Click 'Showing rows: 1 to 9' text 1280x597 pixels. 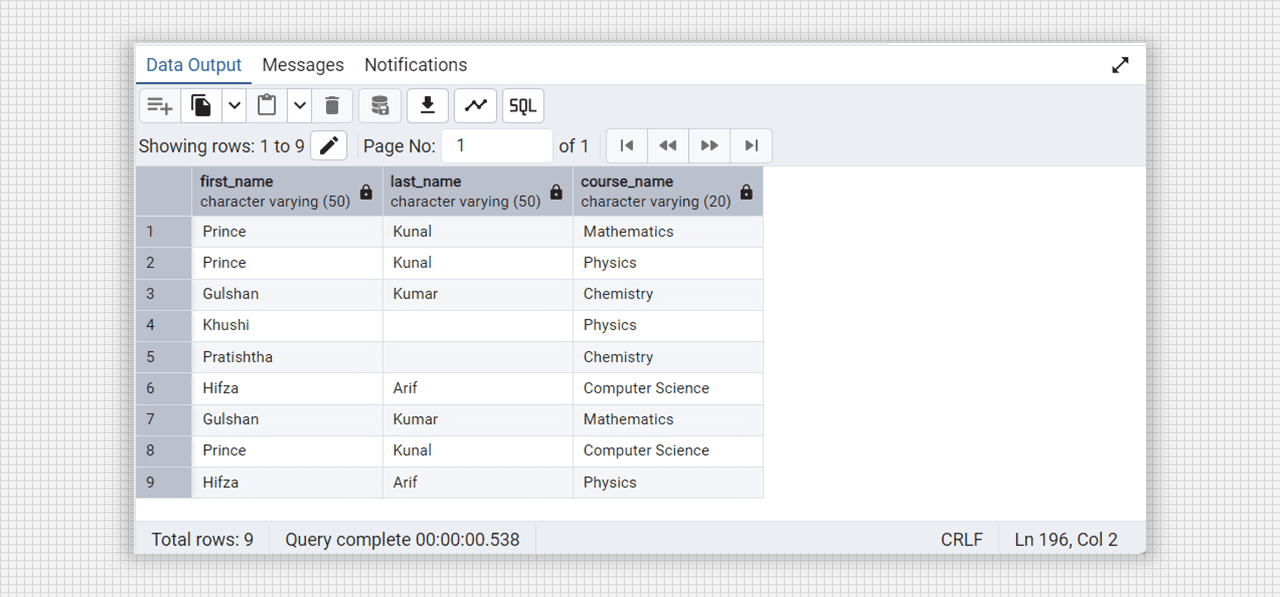pyautogui.click(x=221, y=146)
